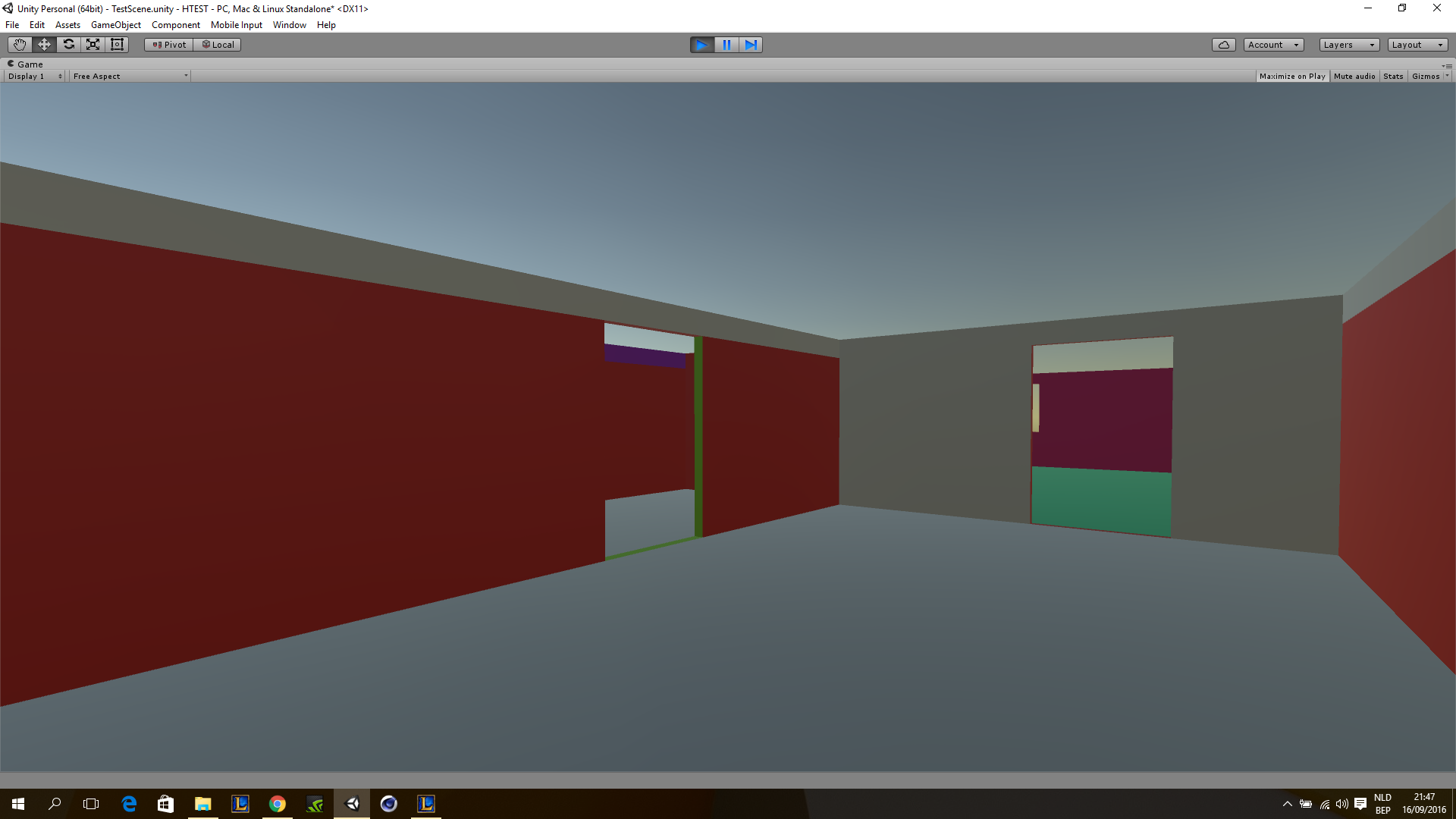Open Chrome from the taskbar
The width and height of the screenshot is (1456, 819).
pyautogui.click(x=278, y=804)
